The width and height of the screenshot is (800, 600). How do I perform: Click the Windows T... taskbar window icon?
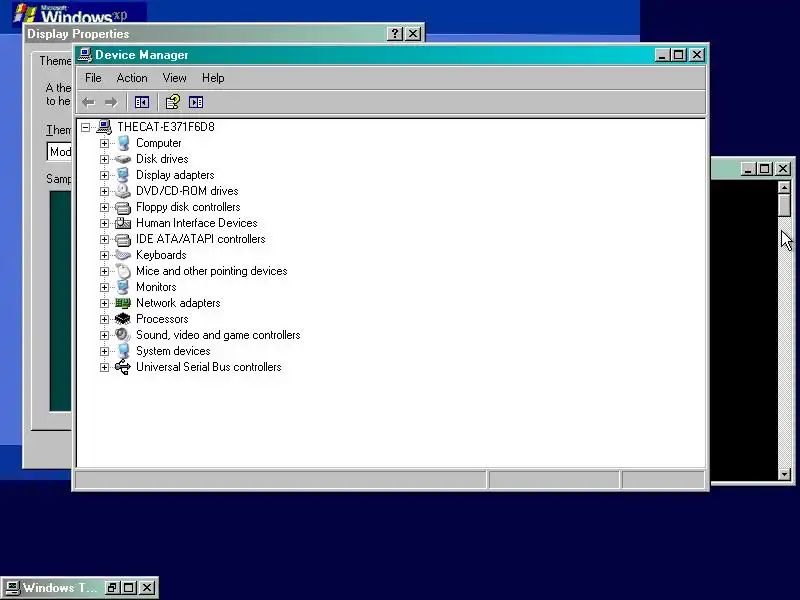[x=13, y=588]
